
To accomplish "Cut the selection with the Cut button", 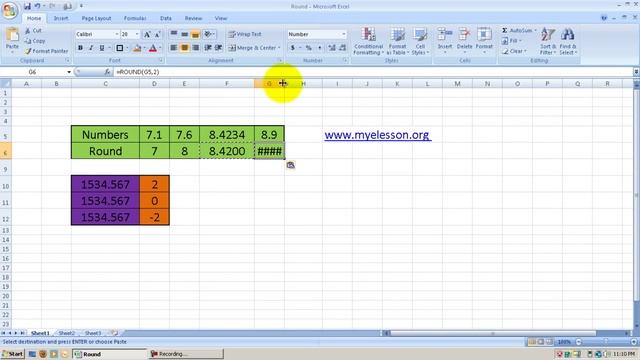I will pos(33,31).
